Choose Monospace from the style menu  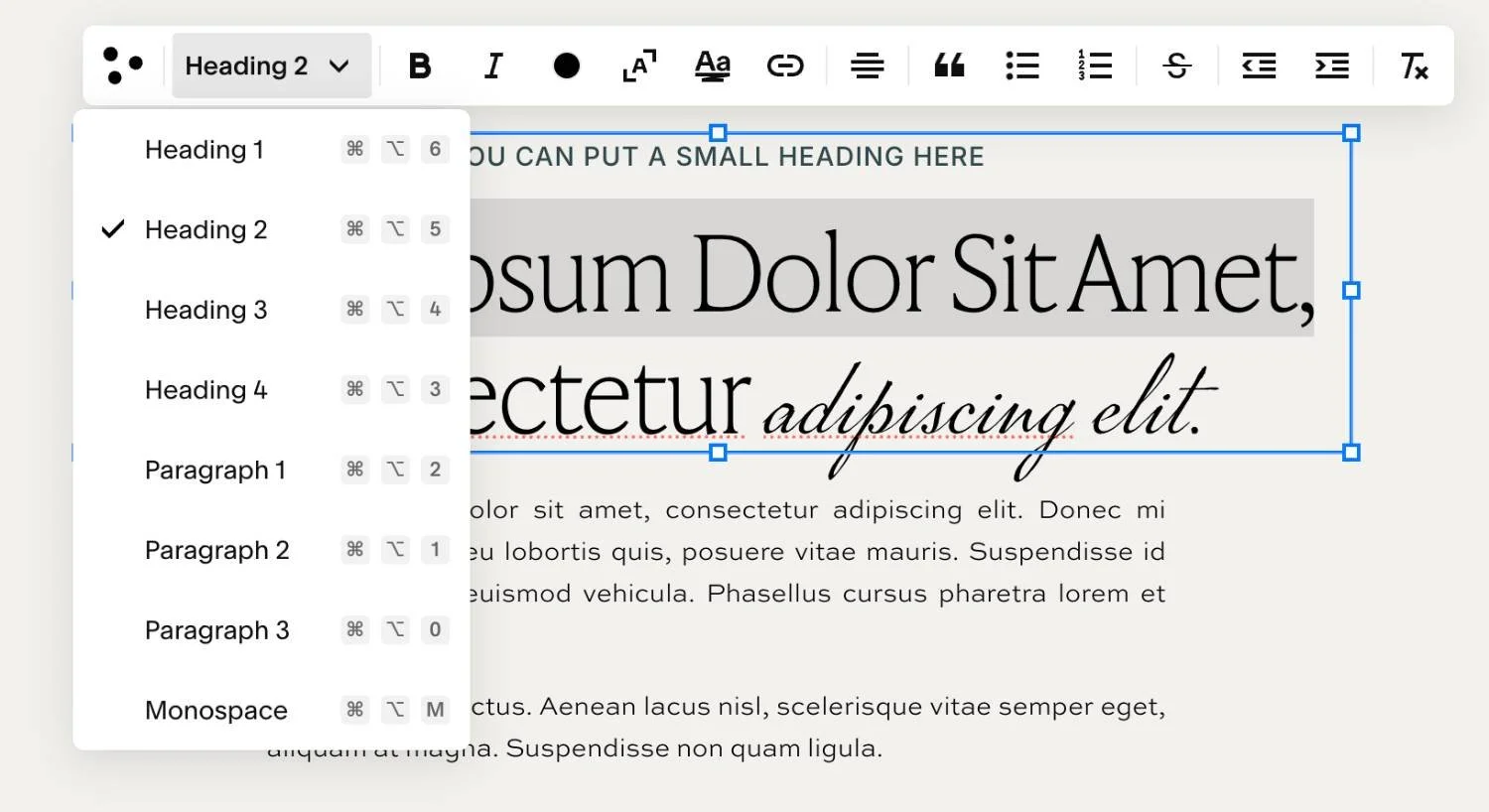pos(271,710)
